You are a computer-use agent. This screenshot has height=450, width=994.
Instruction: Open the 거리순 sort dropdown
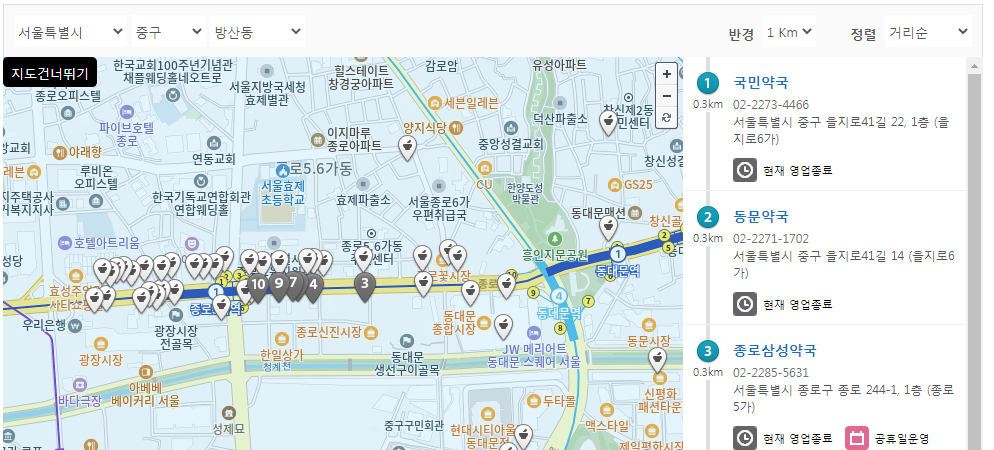(928, 32)
